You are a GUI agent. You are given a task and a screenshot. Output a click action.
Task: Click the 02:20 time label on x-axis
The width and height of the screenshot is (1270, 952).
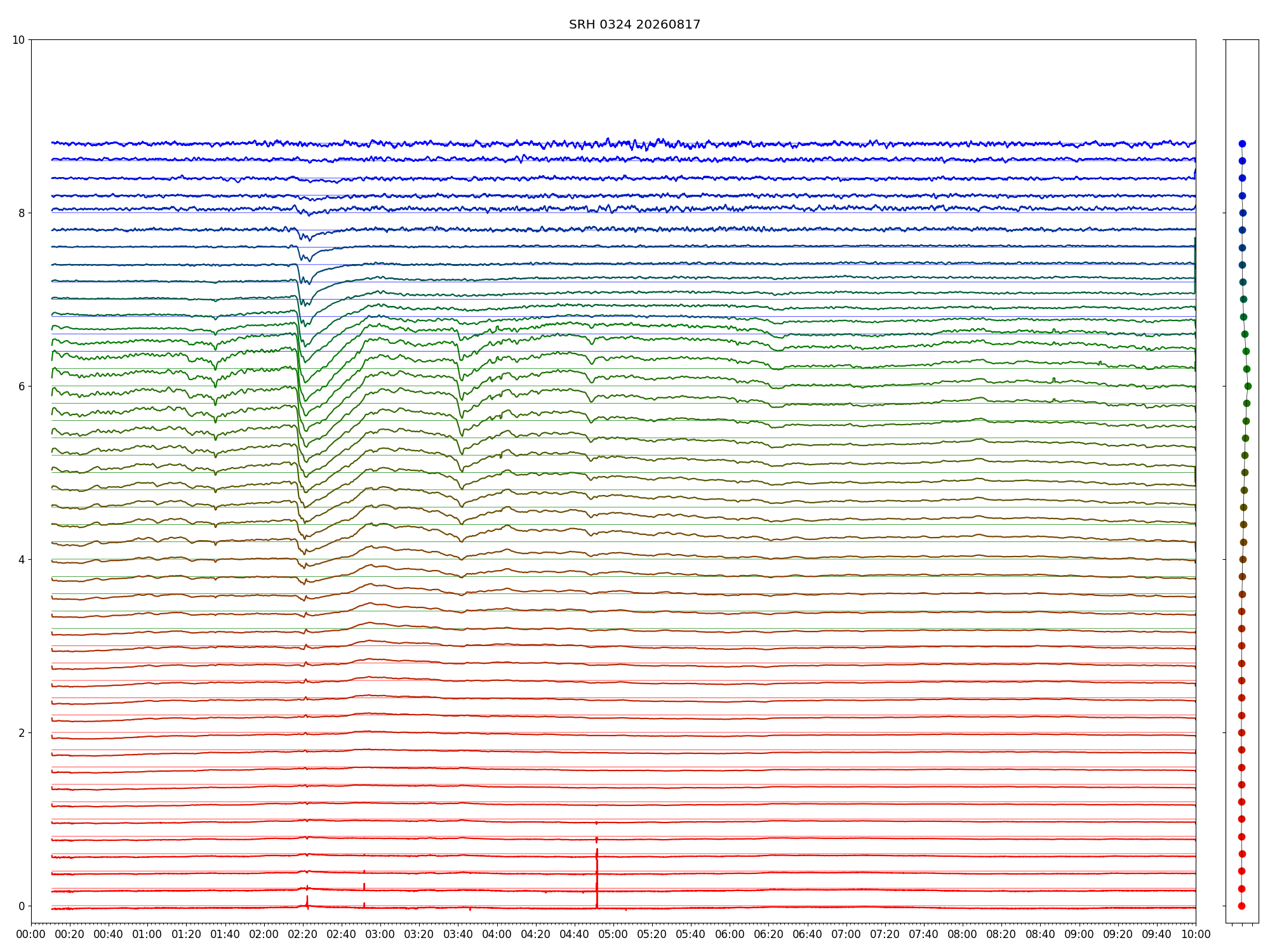coord(303,934)
